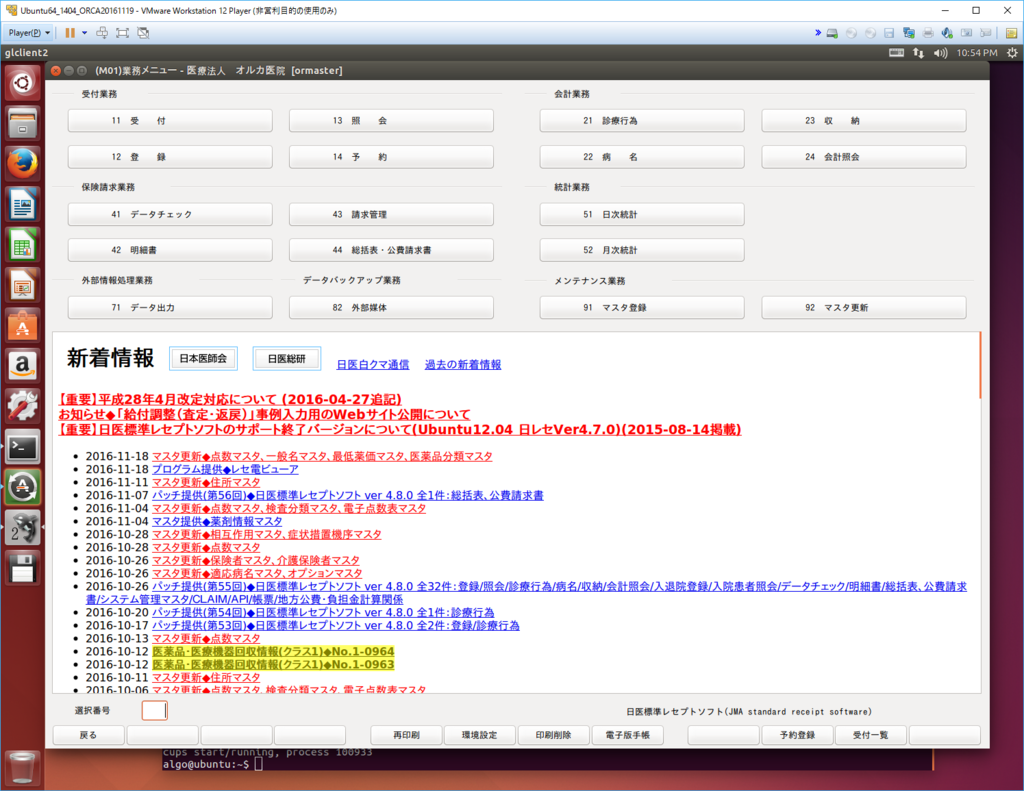Open network indicator in top panel

(x=918, y=53)
